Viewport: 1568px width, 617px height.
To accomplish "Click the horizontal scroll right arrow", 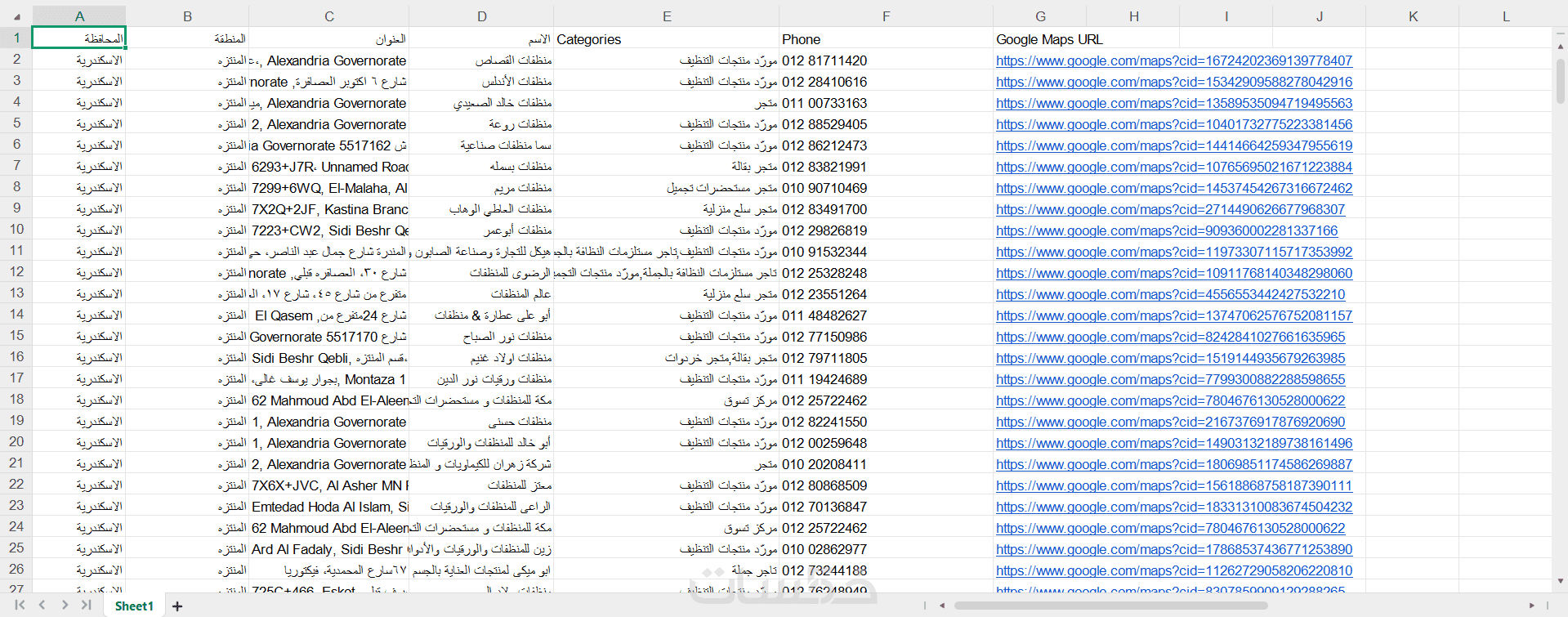I will point(1531,606).
